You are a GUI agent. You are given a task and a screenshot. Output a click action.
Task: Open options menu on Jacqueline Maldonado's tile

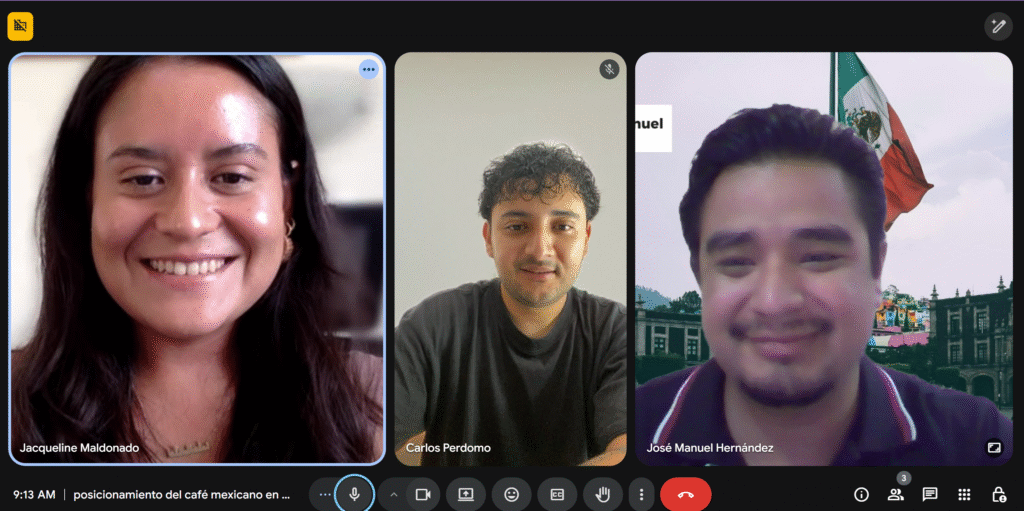click(x=369, y=69)
